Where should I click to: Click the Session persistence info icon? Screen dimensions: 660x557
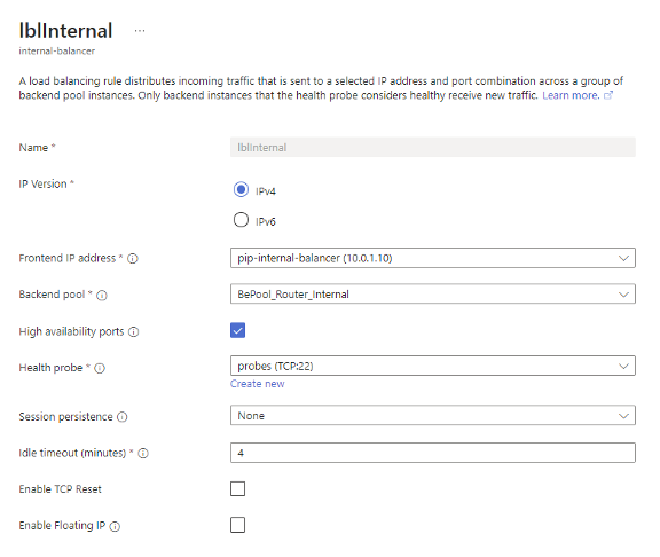click(122, 416)
